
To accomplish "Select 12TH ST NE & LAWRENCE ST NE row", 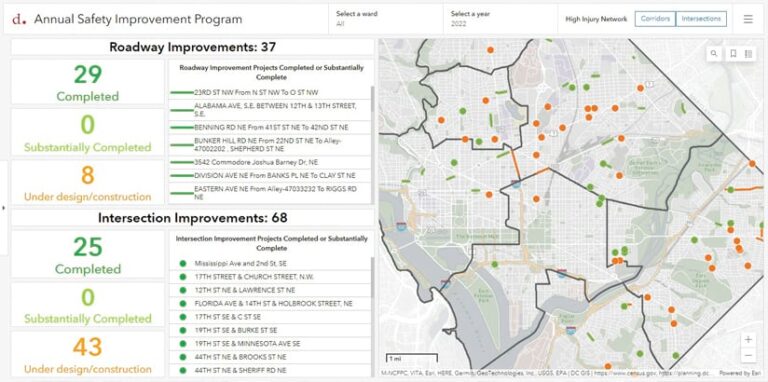I will [x=271, y=290].
